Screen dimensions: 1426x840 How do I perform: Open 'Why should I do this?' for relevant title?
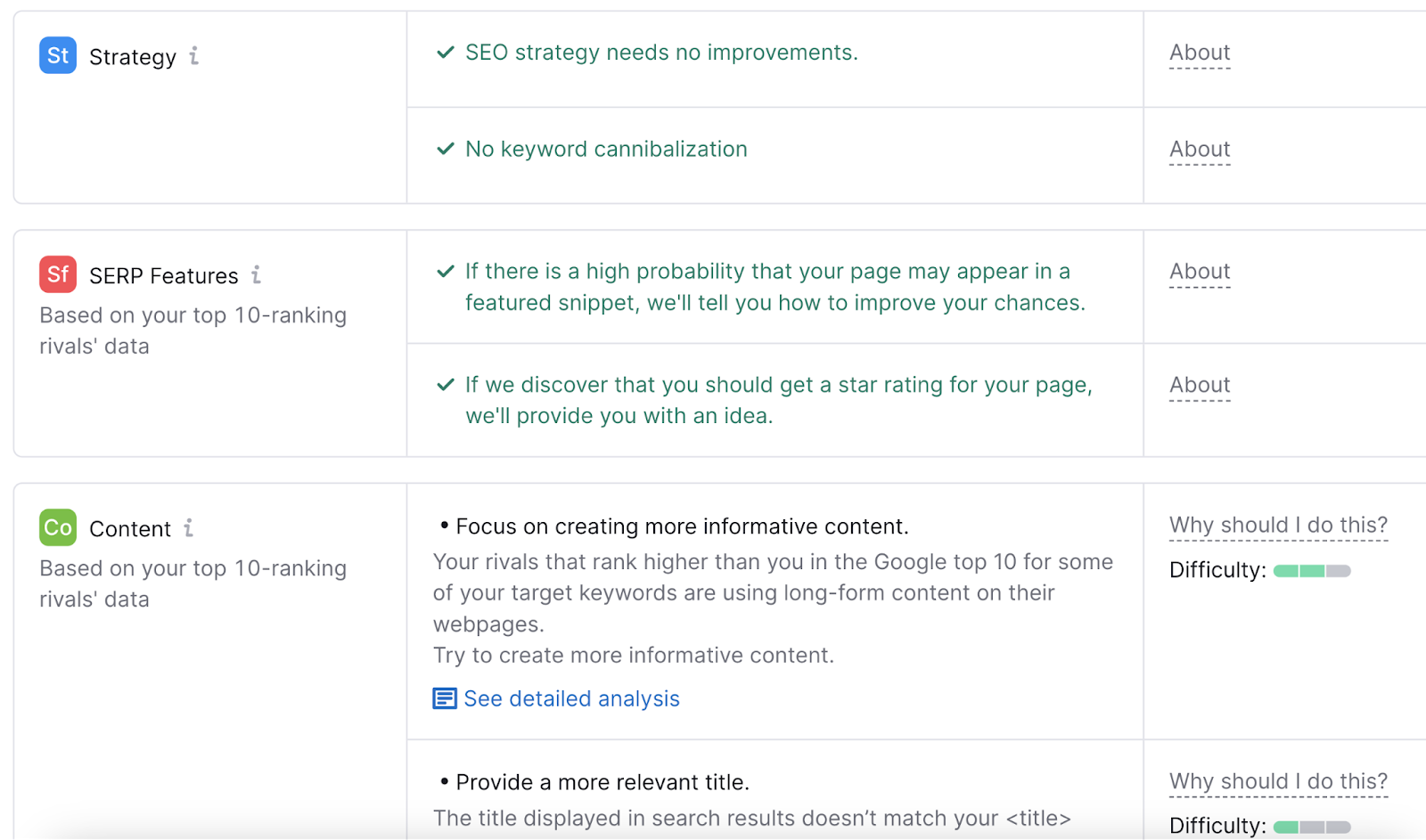click(x=1277, y=780)
